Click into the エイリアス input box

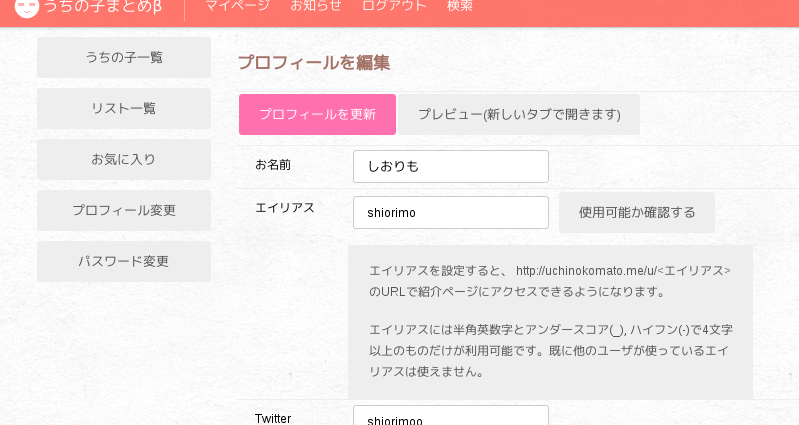451,213
